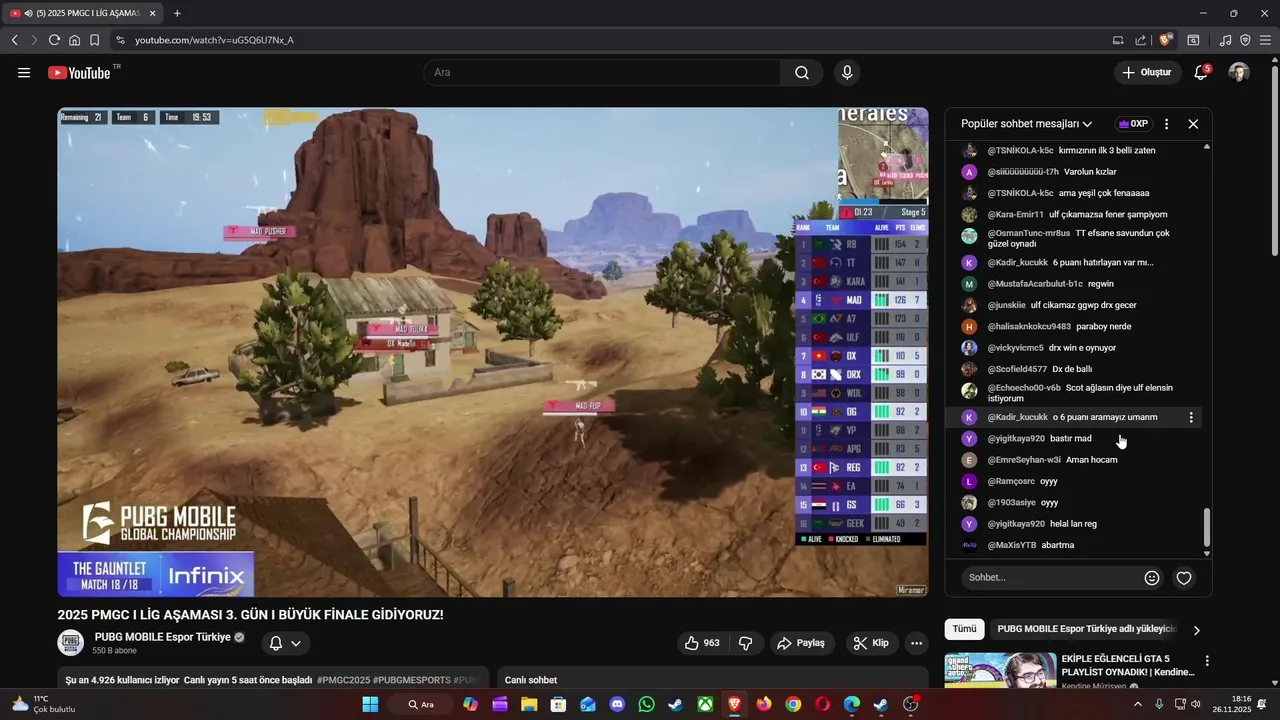Open File Explorer from taskbar
The width and height of the screenshot is (1280, 720).
[x=529, y=704]
